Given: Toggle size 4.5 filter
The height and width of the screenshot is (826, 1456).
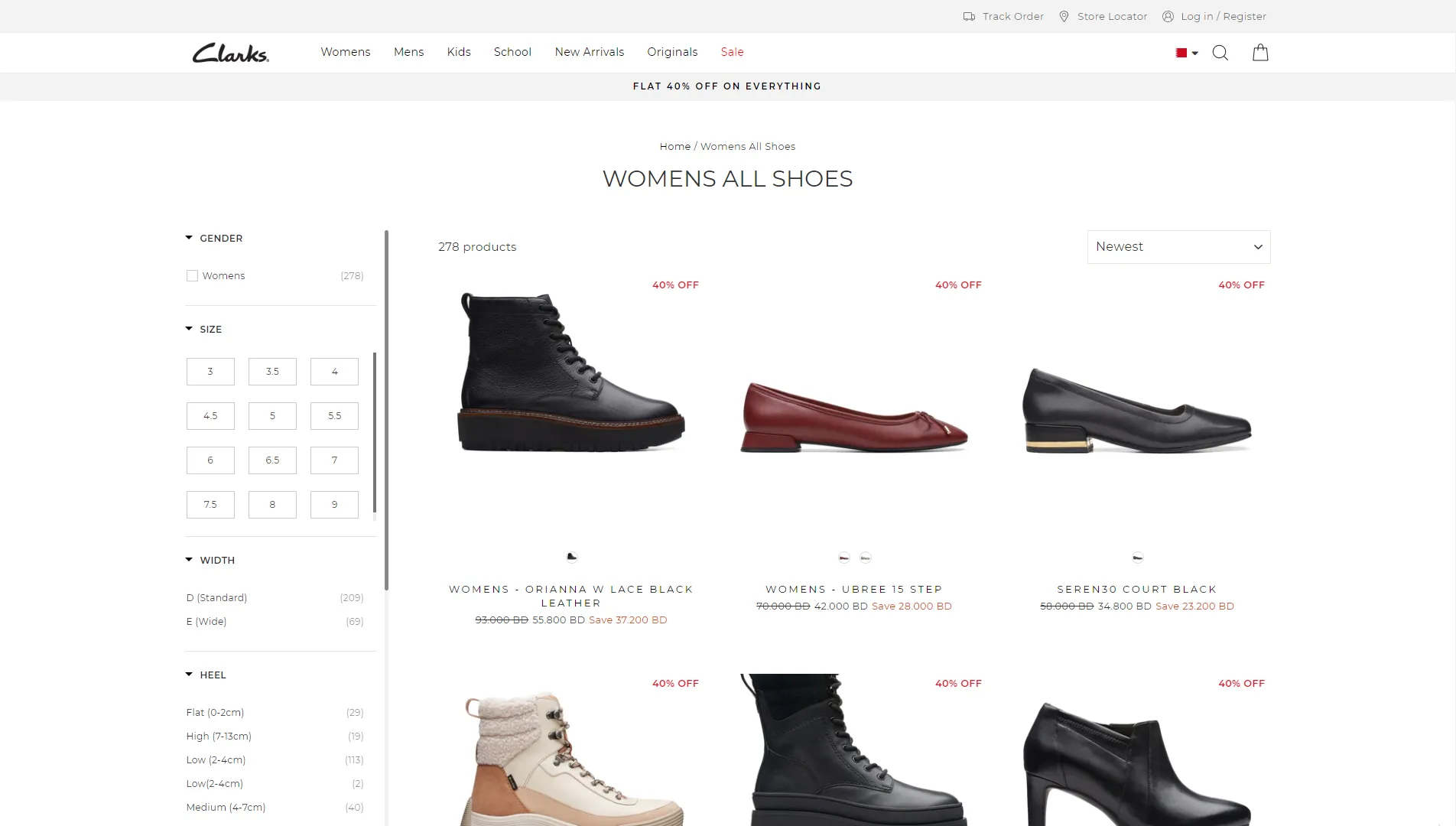Looking at the screenshot, I should point(210,416).
